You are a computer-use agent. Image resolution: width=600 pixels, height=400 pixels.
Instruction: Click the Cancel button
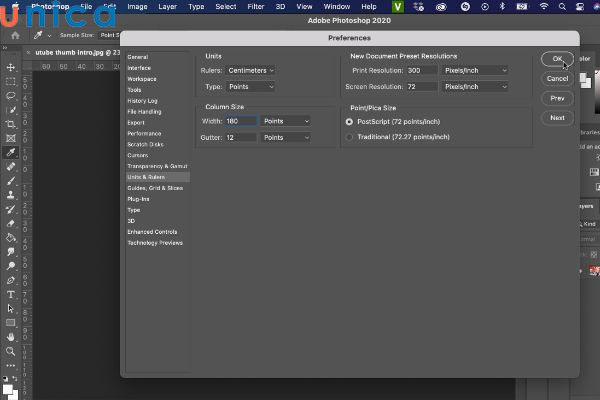557,78
